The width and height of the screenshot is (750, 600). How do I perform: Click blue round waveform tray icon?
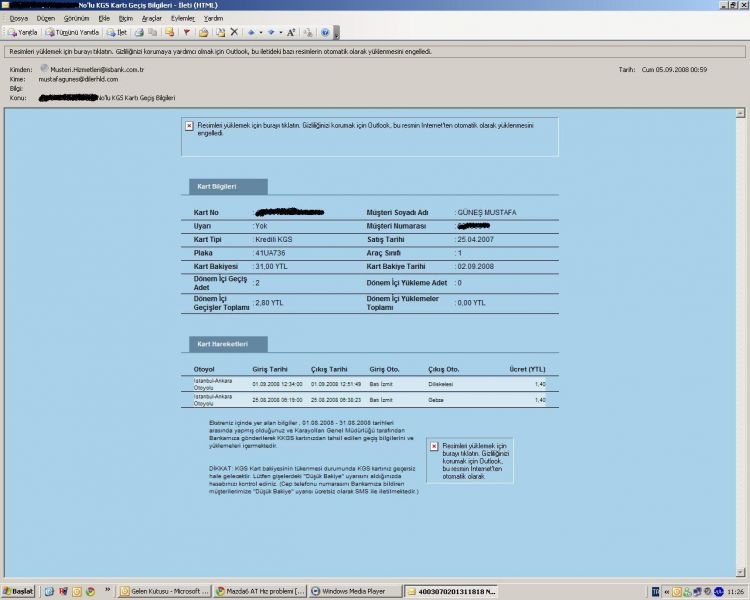pyautogui.click(x=718, y=592)
